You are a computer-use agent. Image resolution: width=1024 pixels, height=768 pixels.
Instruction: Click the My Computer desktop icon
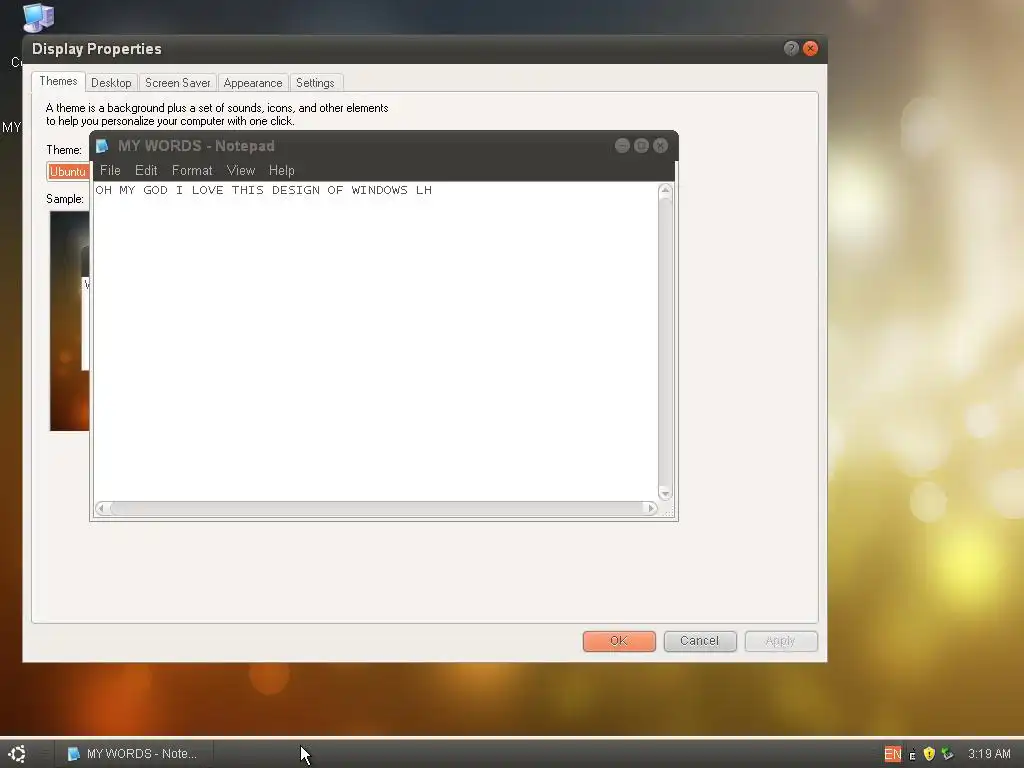tap(39, 18)
